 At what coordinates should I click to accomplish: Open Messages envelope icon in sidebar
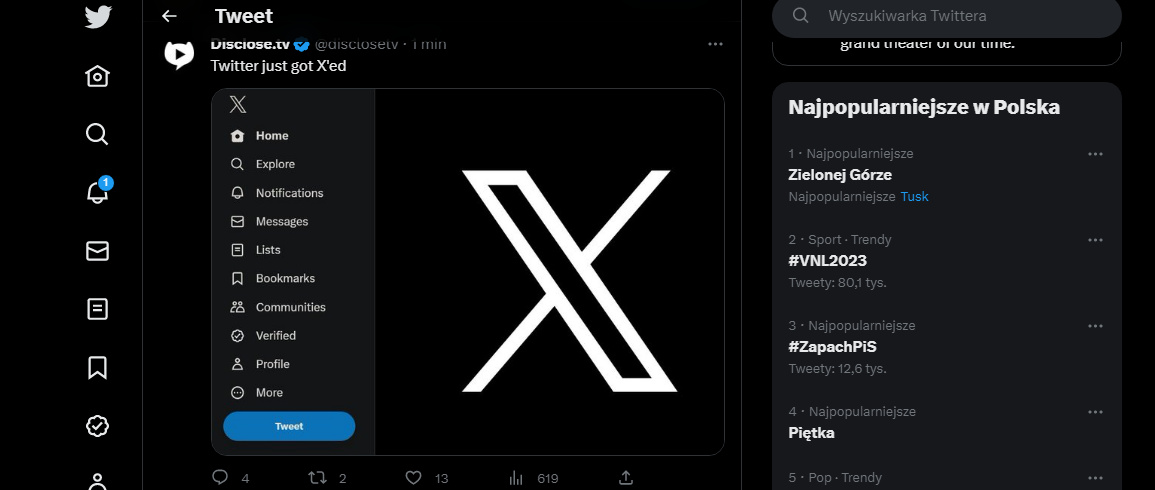[x=97, y=251]
